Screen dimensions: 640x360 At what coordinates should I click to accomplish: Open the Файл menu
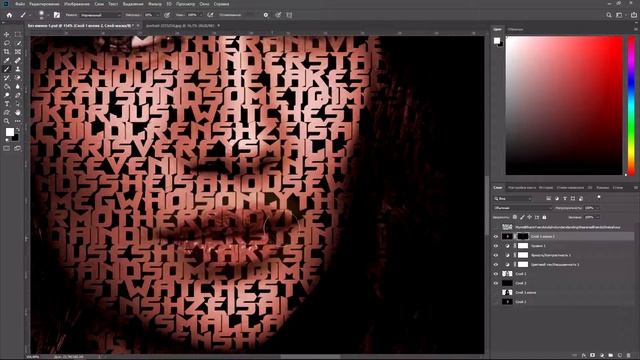pos(20,4)
